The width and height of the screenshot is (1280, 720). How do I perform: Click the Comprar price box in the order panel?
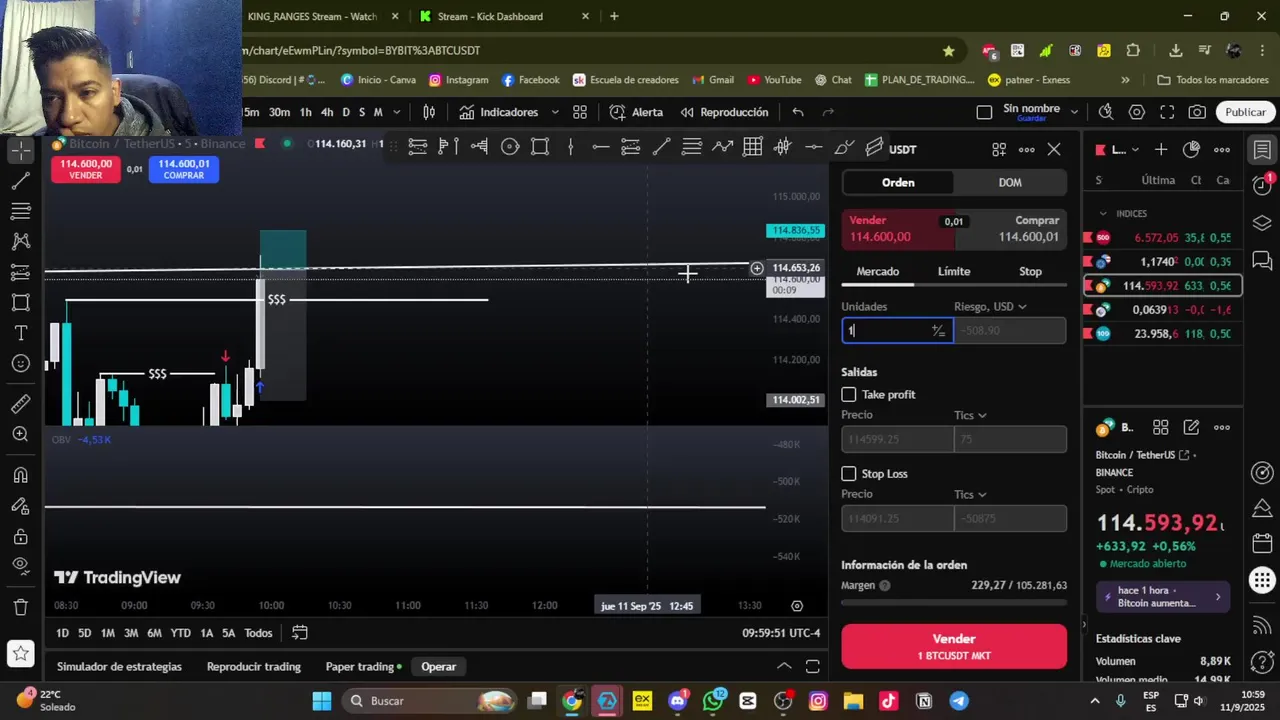tap(1011, 229)
